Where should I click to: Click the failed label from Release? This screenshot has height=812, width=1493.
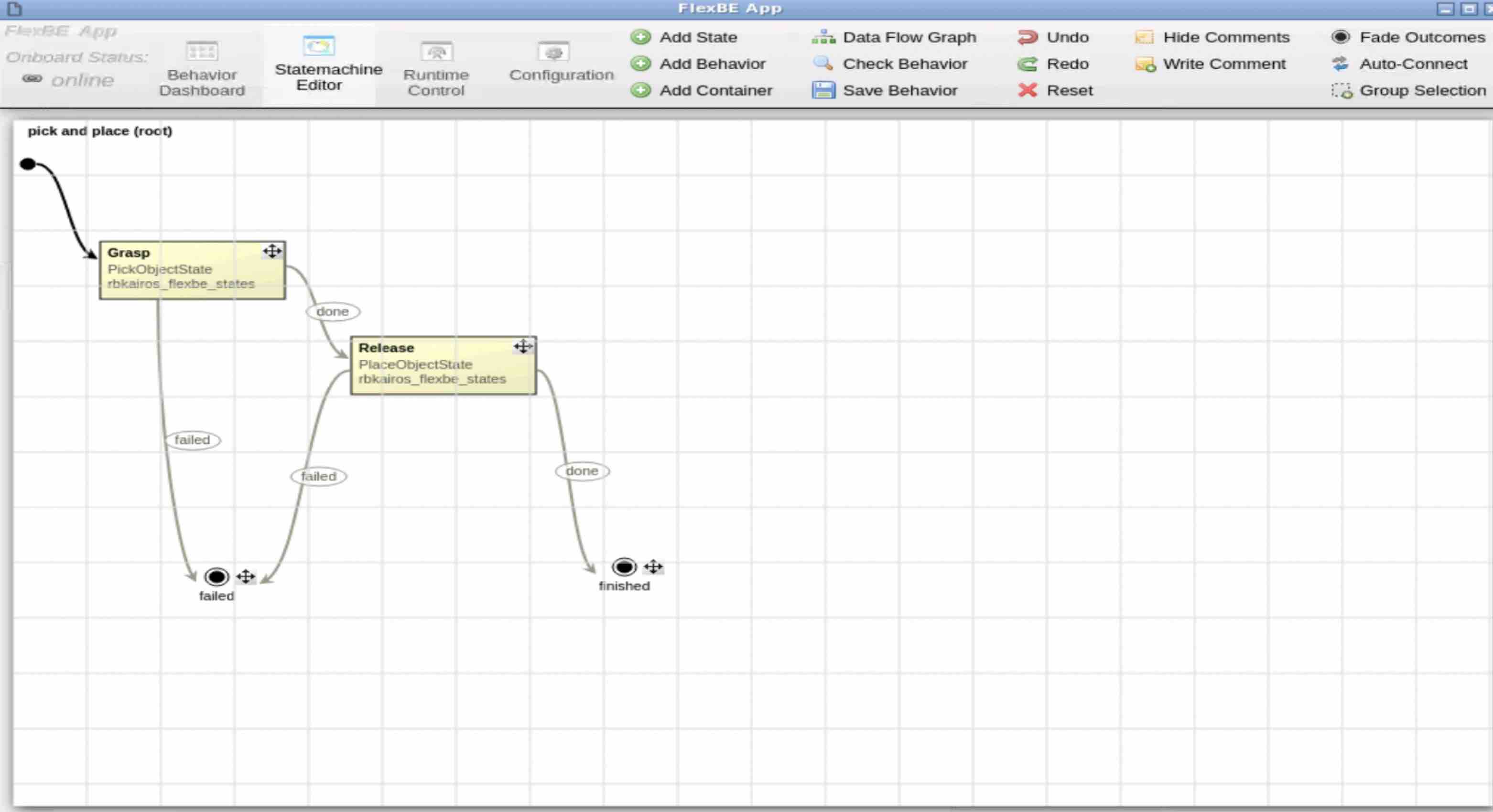[319, 477]
